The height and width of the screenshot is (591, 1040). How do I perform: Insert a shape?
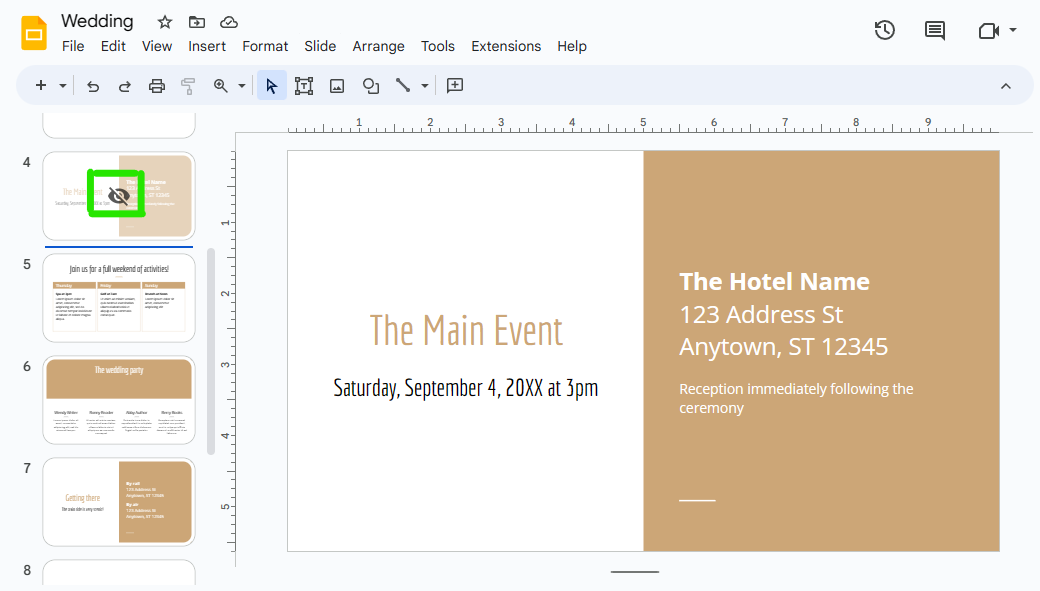371,86
